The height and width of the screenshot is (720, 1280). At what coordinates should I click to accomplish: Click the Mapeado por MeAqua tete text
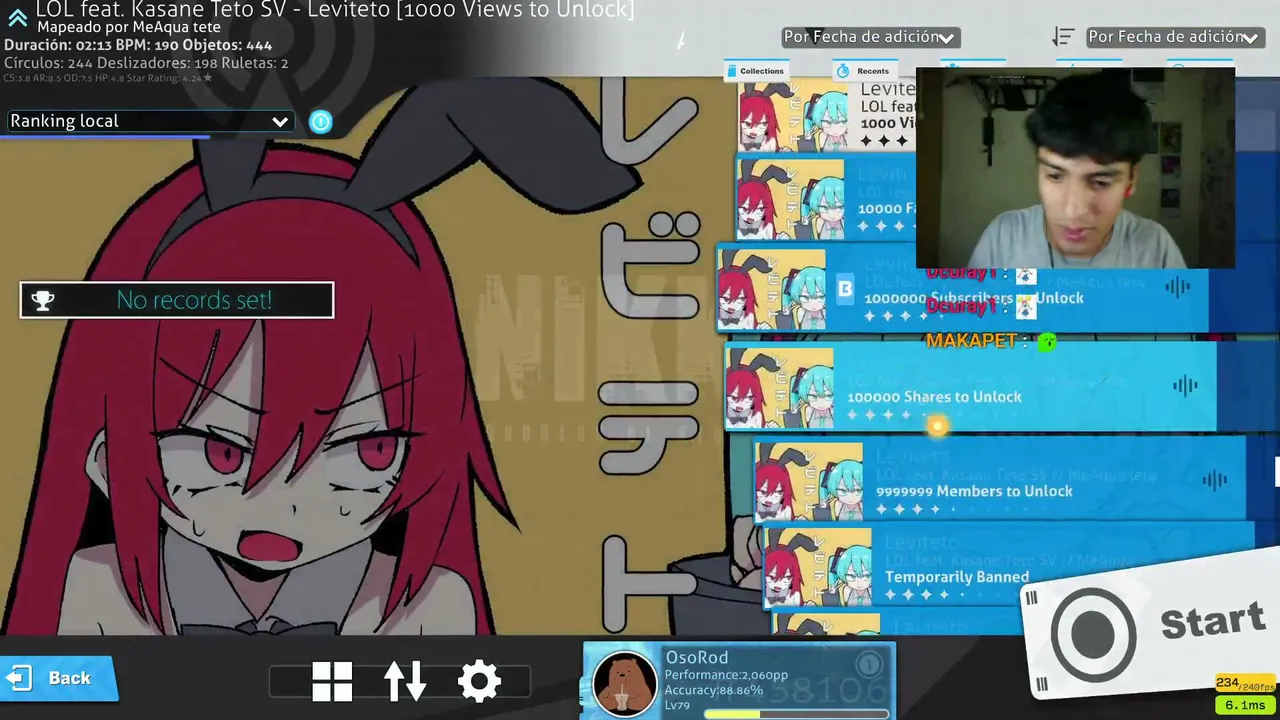pyautogui.click(x=129, y=28)
